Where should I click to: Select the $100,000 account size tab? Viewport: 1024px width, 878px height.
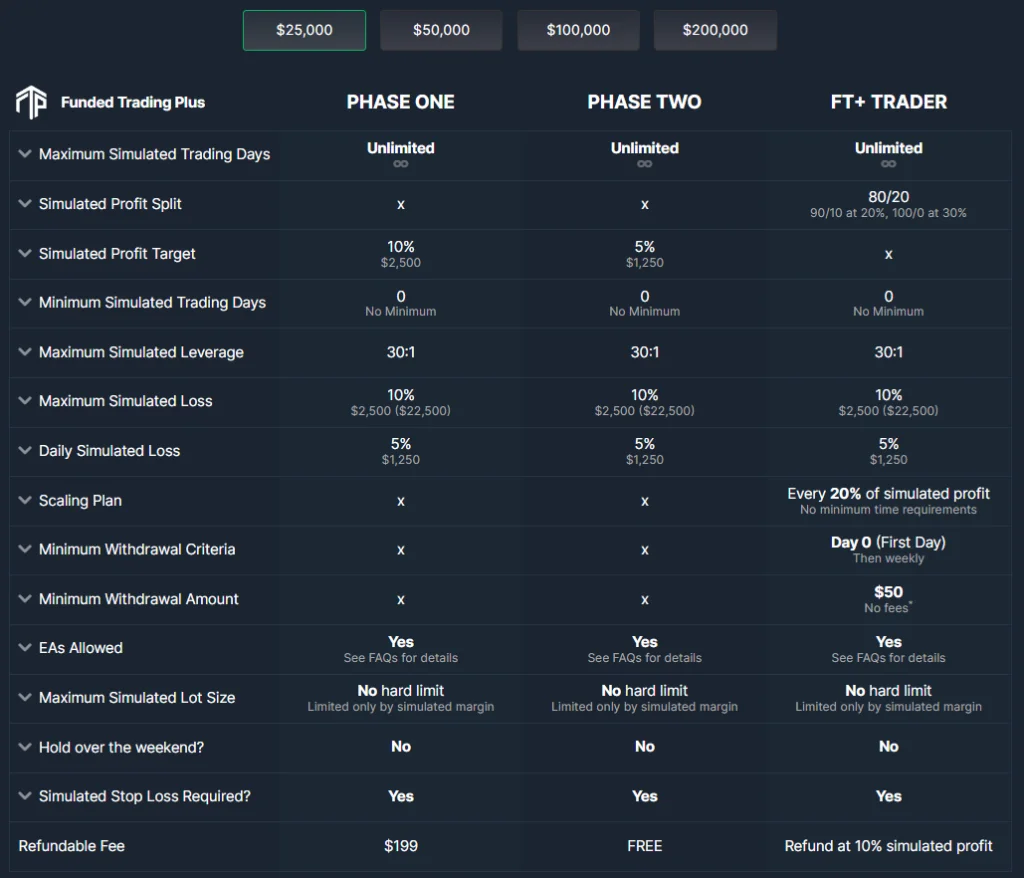(x=579, y=30)
